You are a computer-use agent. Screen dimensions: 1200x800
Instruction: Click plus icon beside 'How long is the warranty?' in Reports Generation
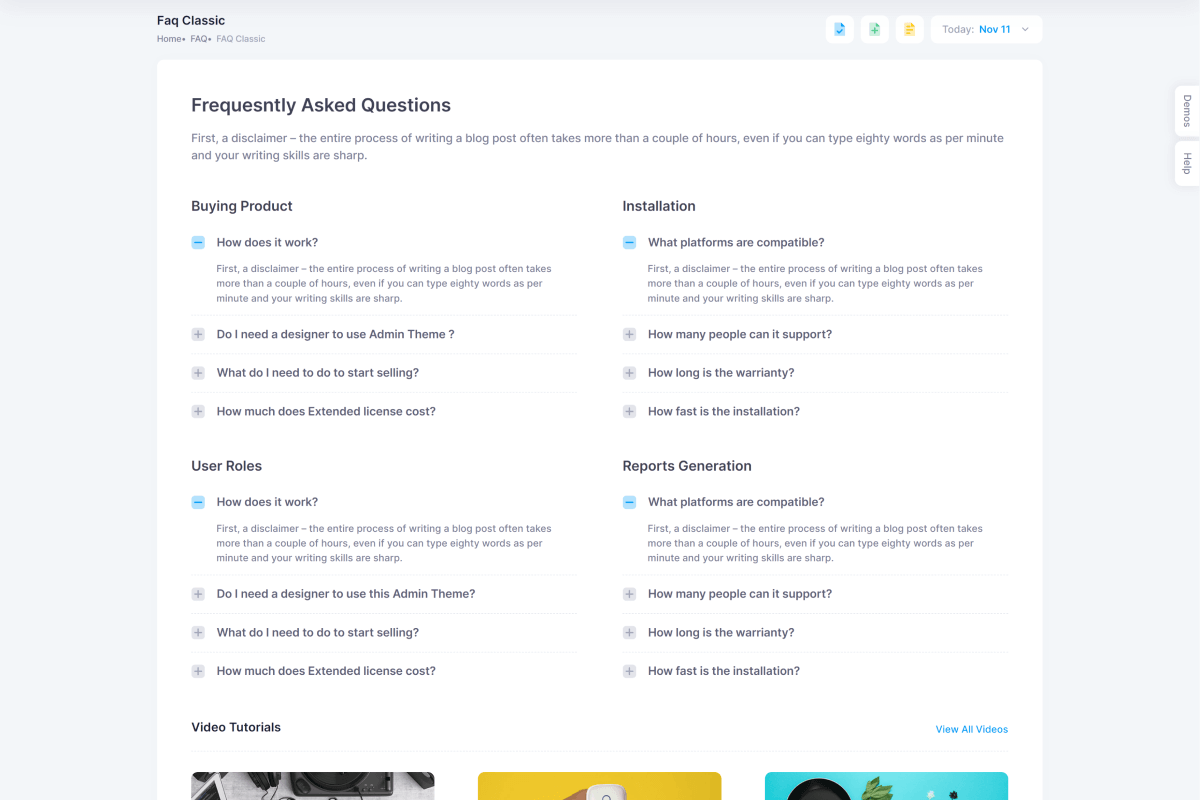[x=629, y=633]
